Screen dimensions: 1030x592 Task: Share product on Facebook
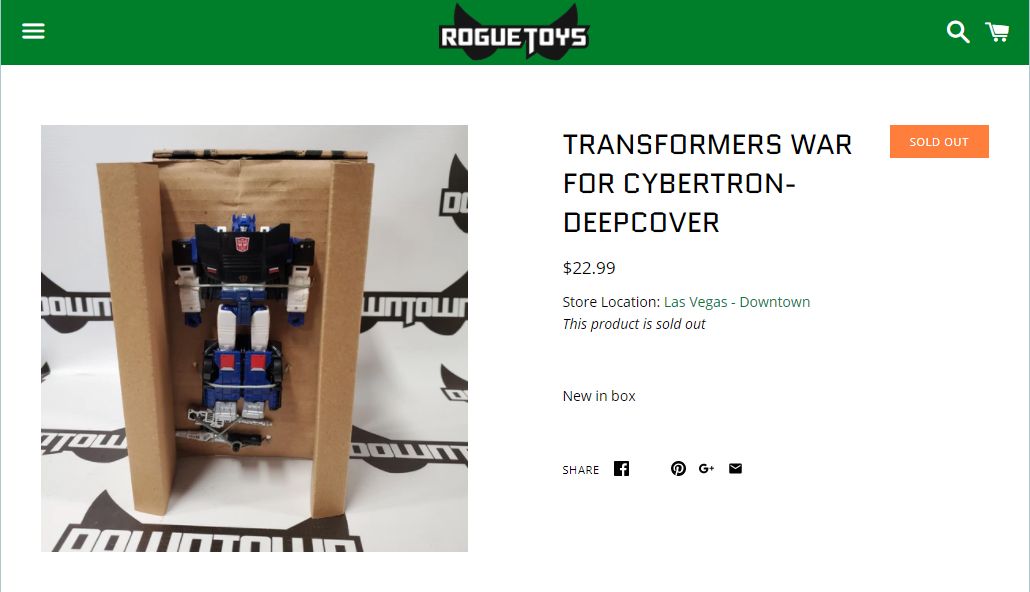621,468
